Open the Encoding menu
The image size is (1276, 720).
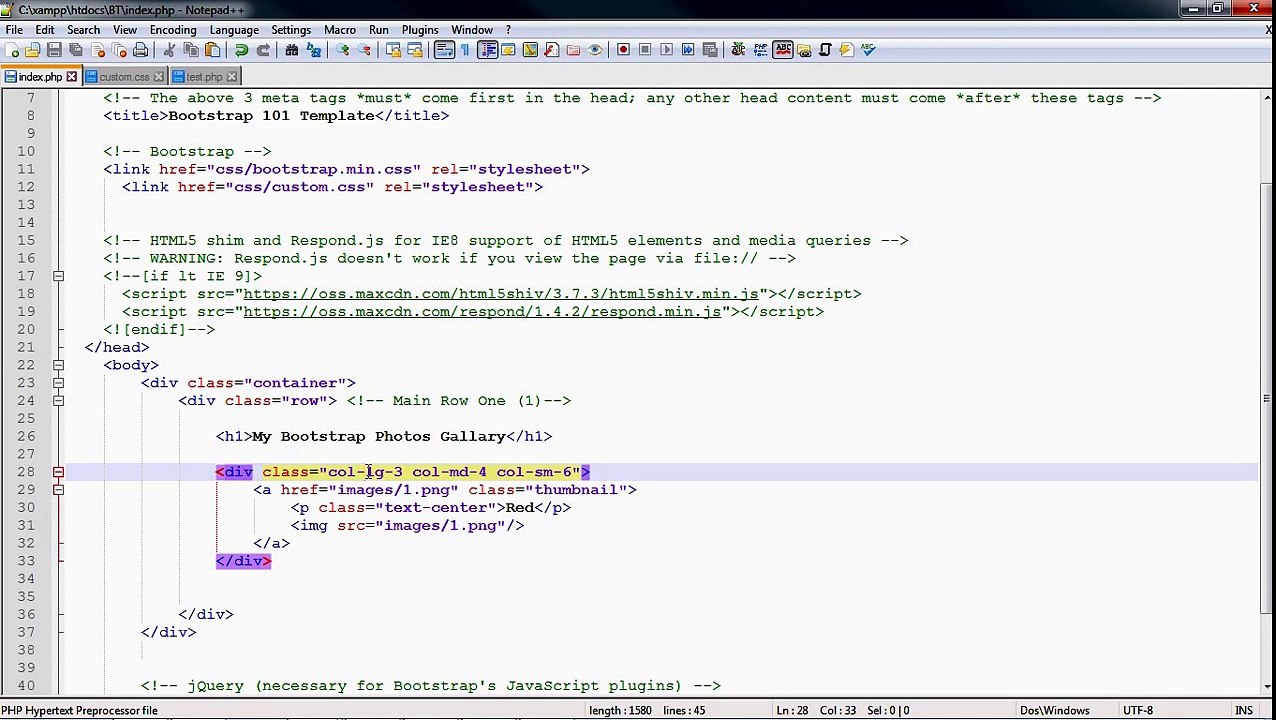173,30
